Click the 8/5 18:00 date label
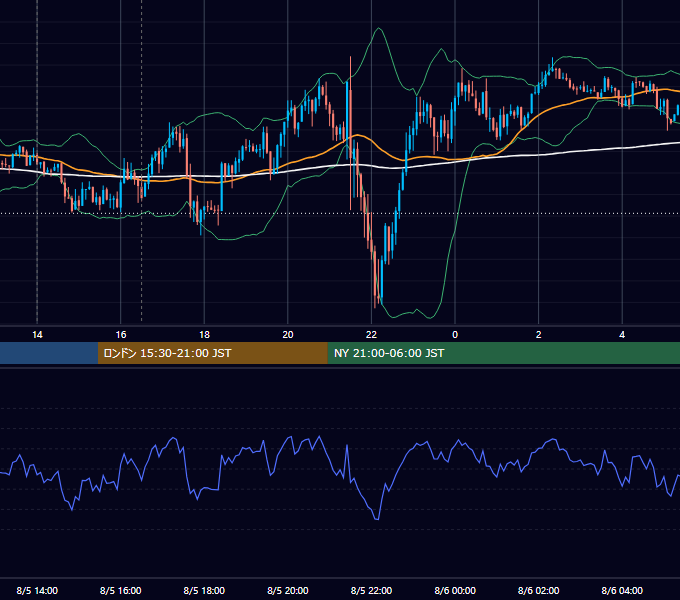This screenshot has height=600, width=680. 204,590
